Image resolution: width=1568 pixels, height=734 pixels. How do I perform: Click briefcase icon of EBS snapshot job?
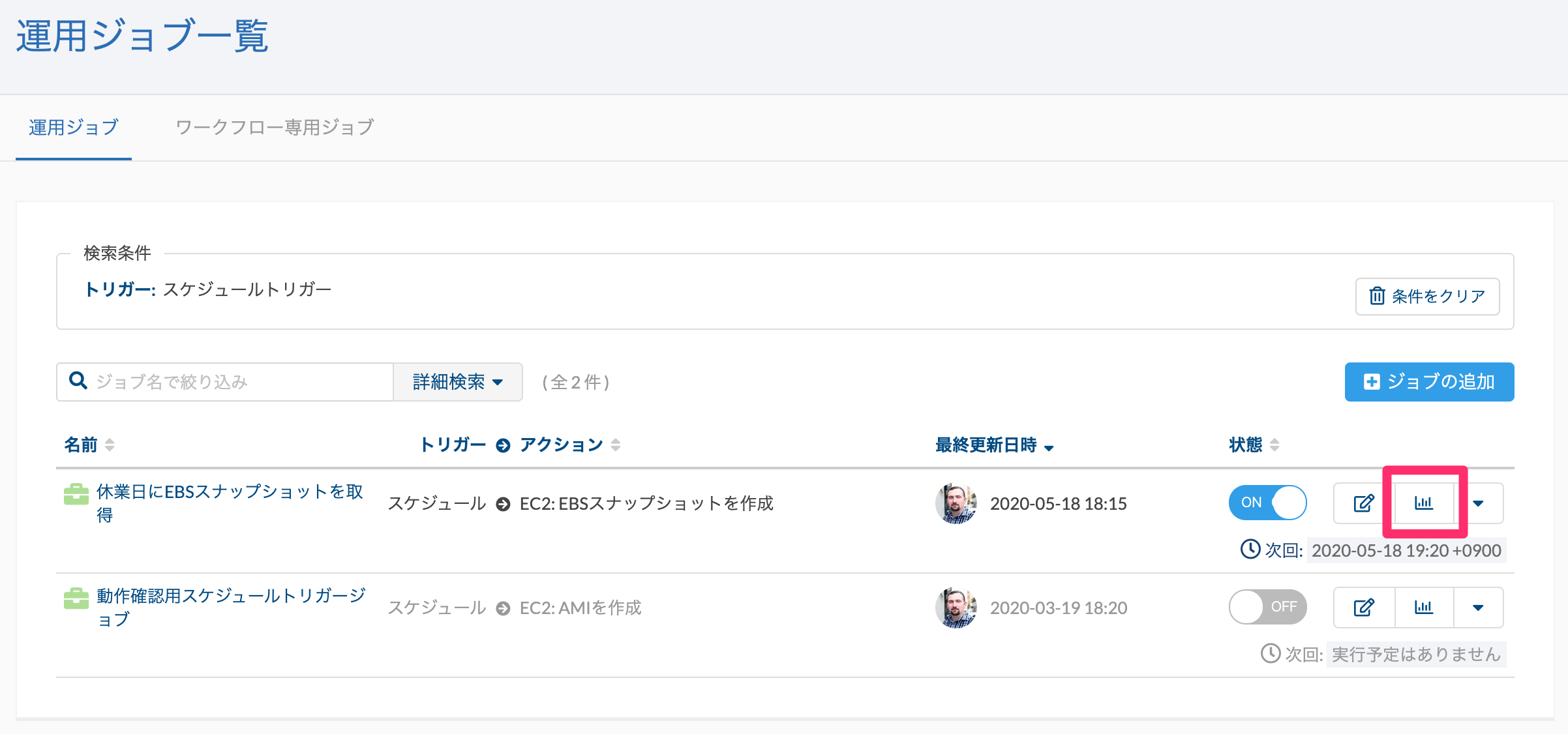pos(76,494)
